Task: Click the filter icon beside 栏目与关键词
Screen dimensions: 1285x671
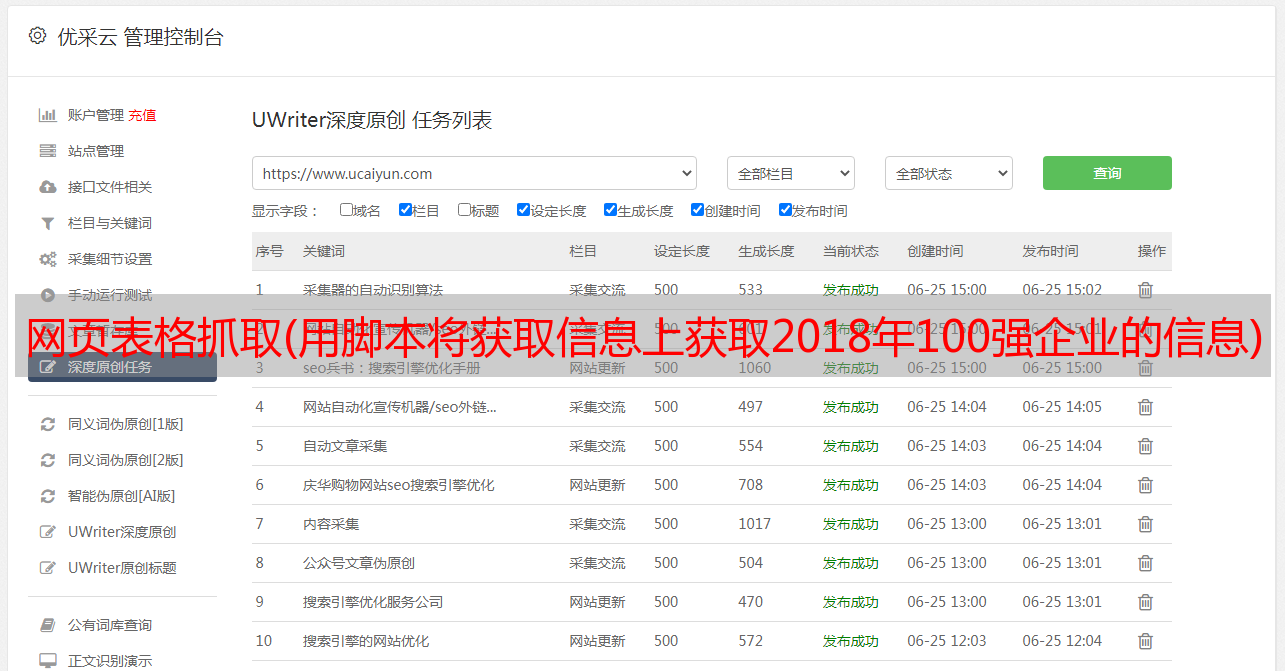Action: [x=47, y=223]
